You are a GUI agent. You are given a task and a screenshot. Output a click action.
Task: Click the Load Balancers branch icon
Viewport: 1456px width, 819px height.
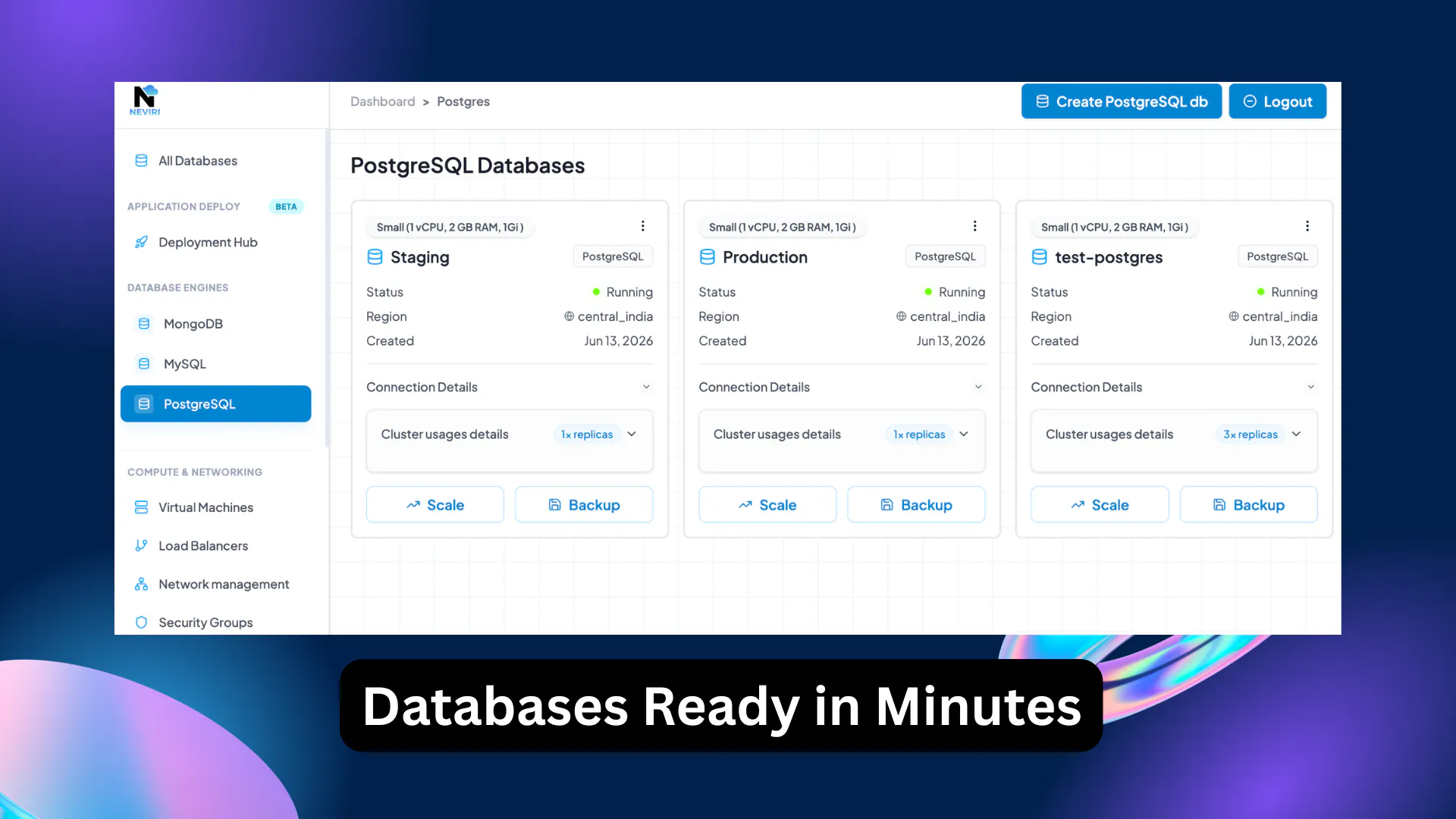point(141,546)
